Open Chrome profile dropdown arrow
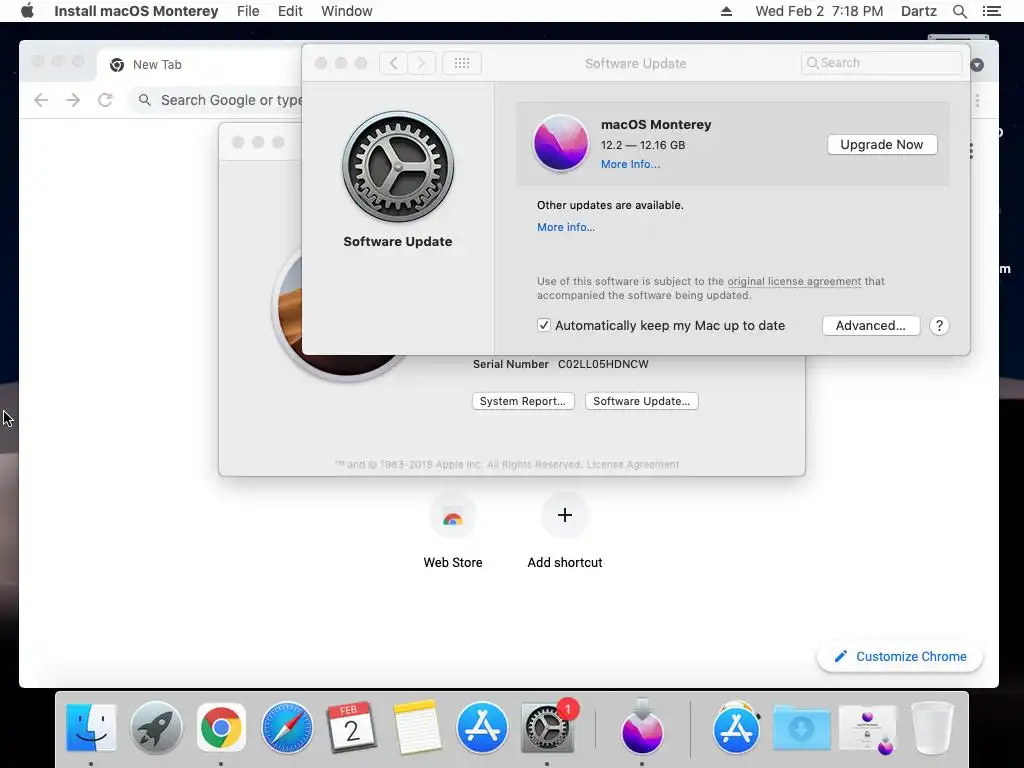The image size is (1024, 768). [x=977, y=65]
